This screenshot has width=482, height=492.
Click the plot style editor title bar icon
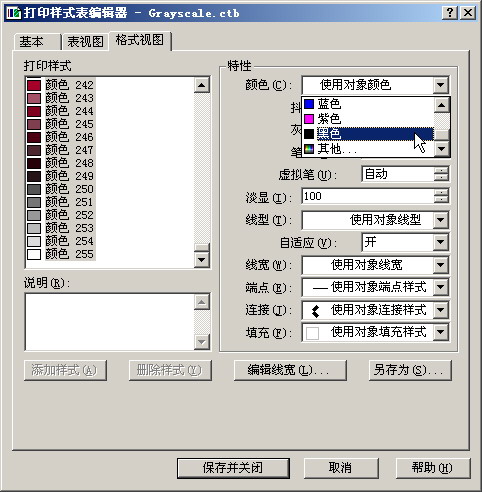[x=14, y=13]
